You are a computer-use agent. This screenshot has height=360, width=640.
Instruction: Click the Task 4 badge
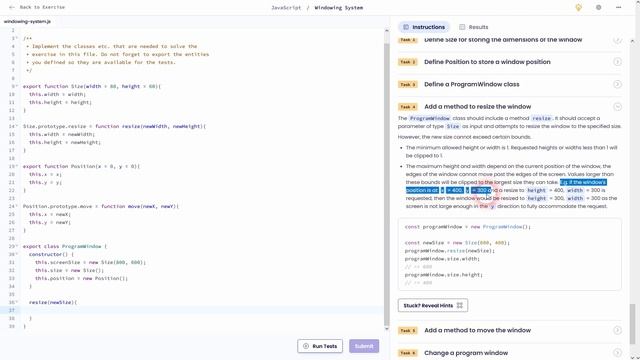(x=408, y=107)
